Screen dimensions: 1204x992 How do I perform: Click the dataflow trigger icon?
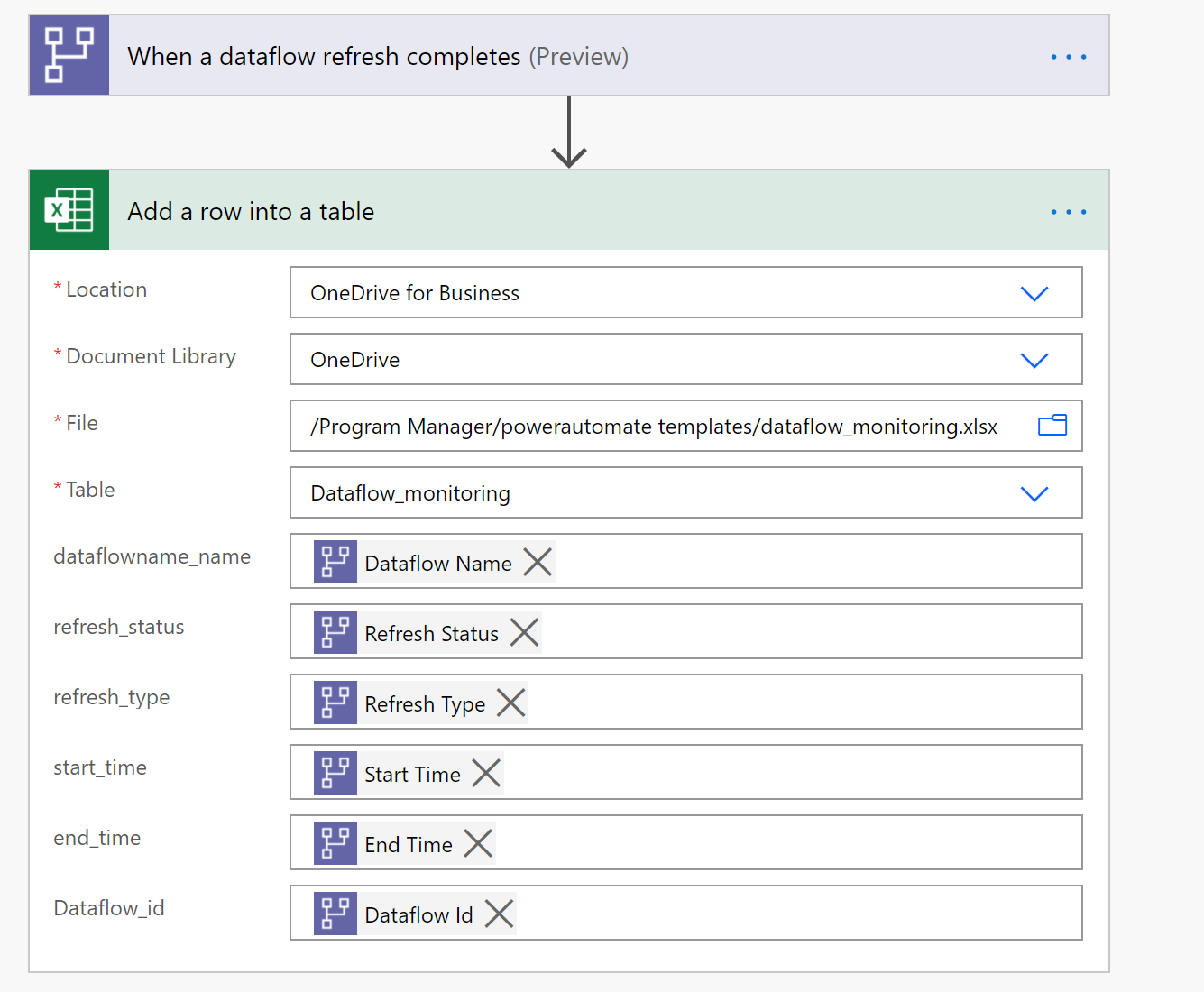pos(69,56)
